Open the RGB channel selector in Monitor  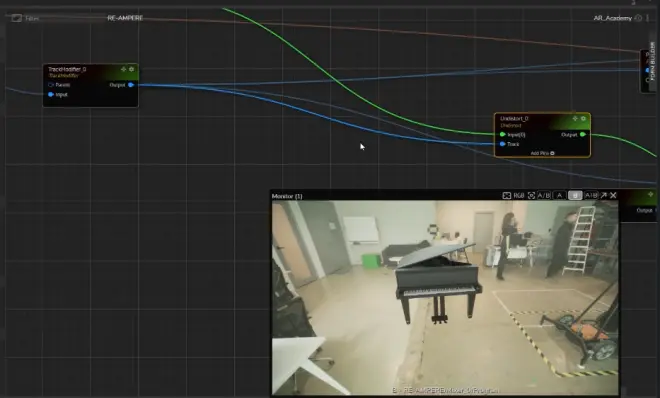(x=519, y=196)
